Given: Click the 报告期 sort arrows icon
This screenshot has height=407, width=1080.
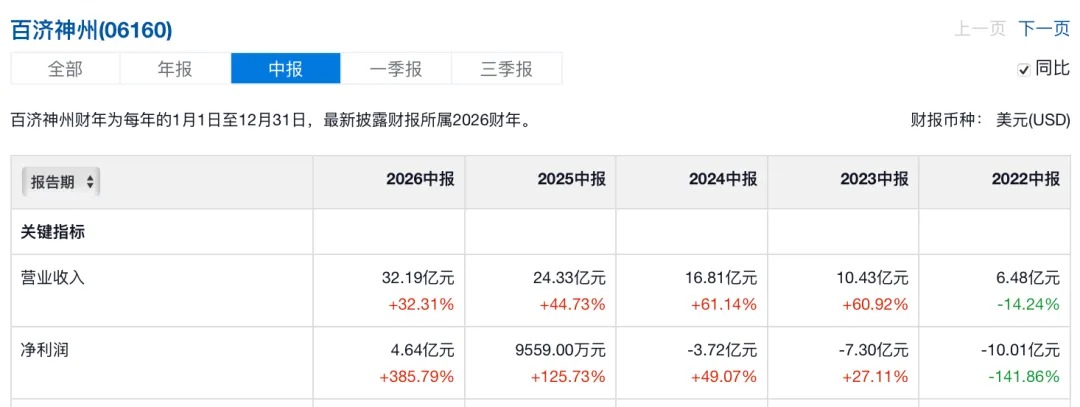Looking at the screenshot, I should [90, 182].
